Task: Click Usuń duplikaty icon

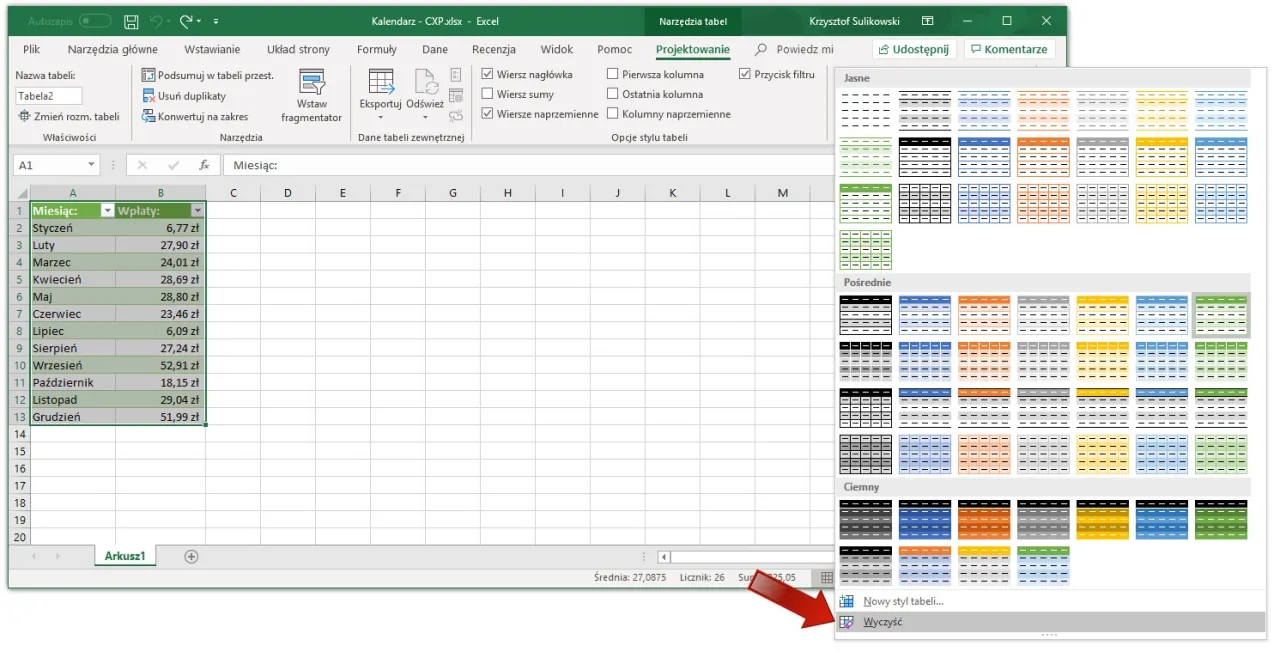Action: point(149,96)
